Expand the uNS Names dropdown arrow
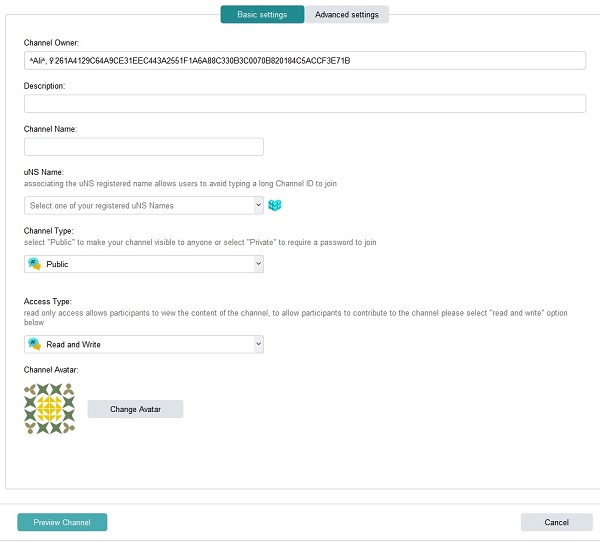The image size is (600, 542). tap(258, 205)
